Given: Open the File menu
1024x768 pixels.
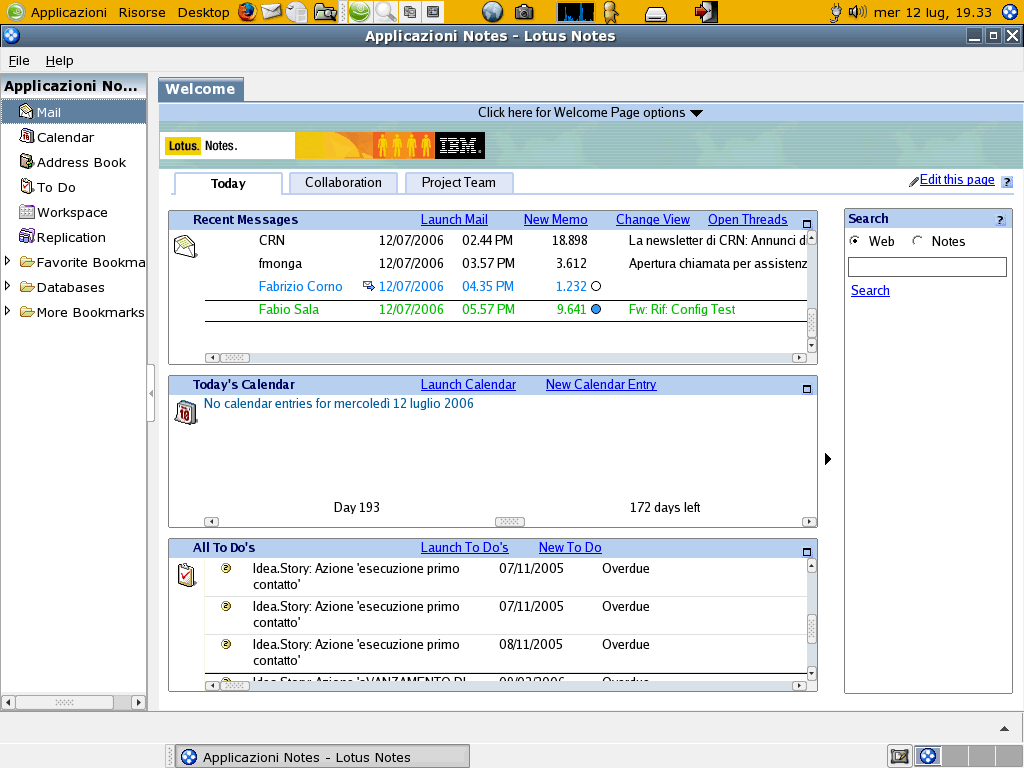Looking at the screenshot, I should (x=19, y=61).
